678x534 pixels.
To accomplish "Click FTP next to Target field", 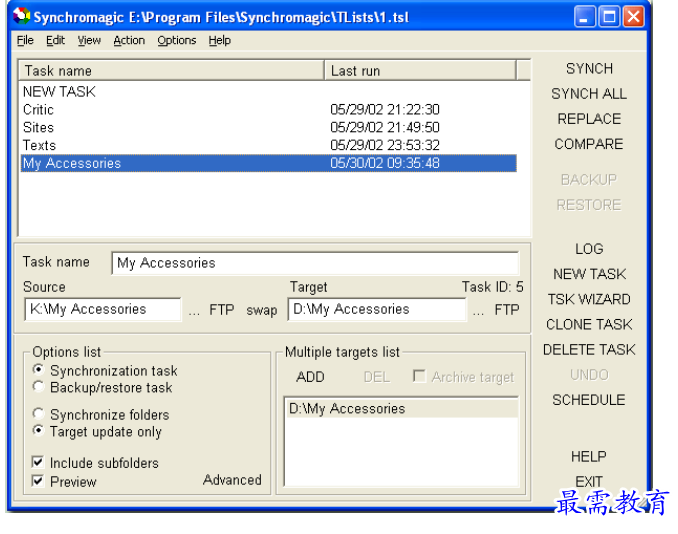I will tap(507, 310).
